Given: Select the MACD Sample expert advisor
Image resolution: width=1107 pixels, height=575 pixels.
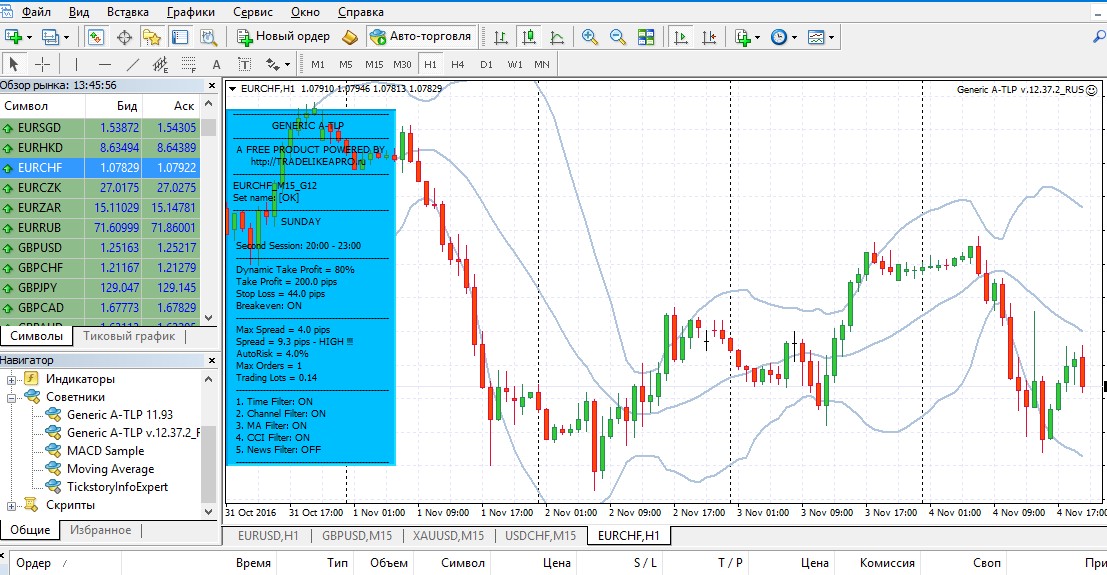Looking at the screenshot, I should [105, 451].
